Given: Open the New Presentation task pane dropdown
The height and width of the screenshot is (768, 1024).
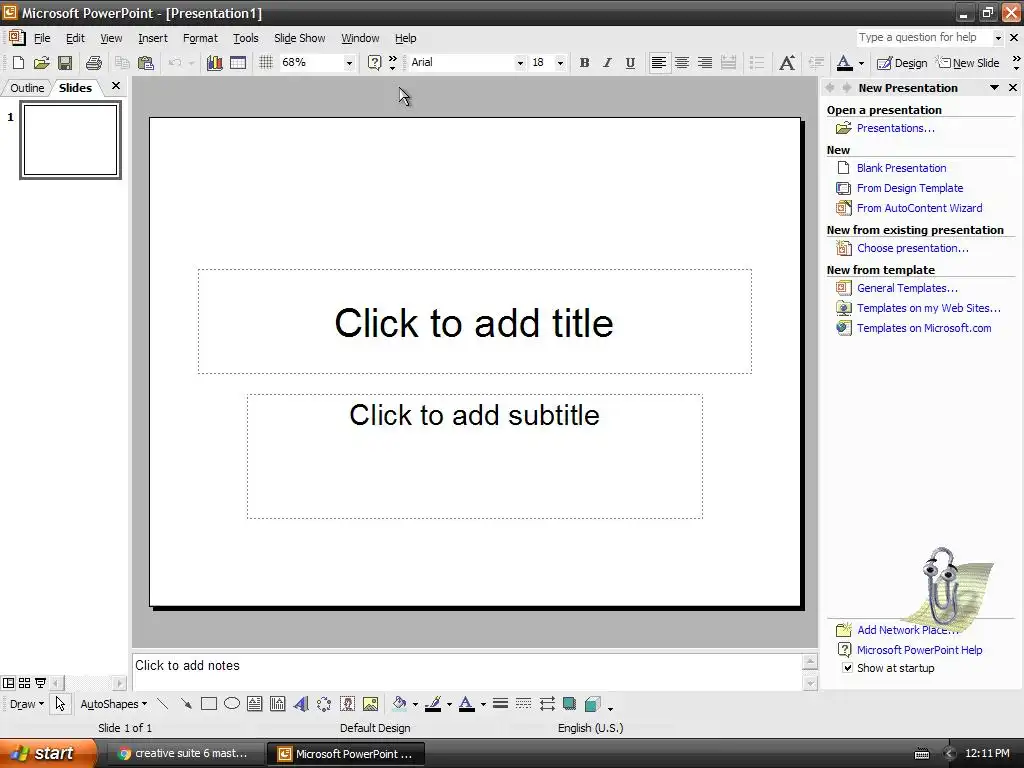Looking at the screenshot, I should click(x=995, y=88).
